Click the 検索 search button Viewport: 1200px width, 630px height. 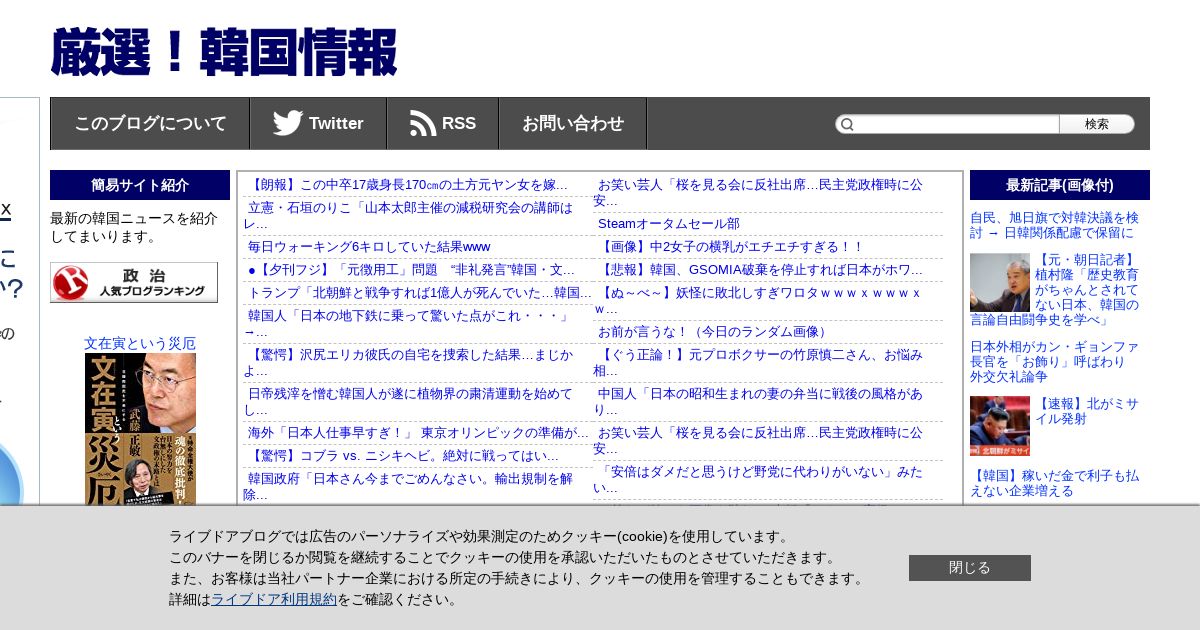(x=1097, y=124)
